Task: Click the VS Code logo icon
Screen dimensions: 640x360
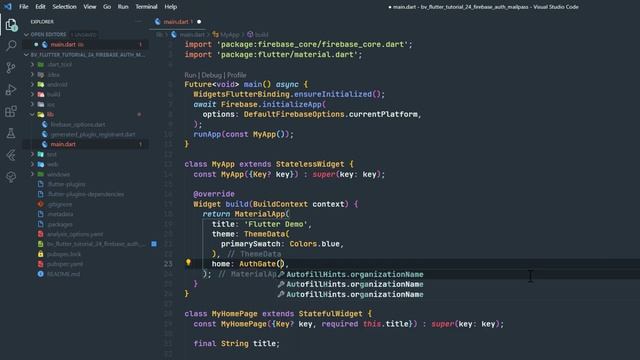Action: tap(7, 7)
